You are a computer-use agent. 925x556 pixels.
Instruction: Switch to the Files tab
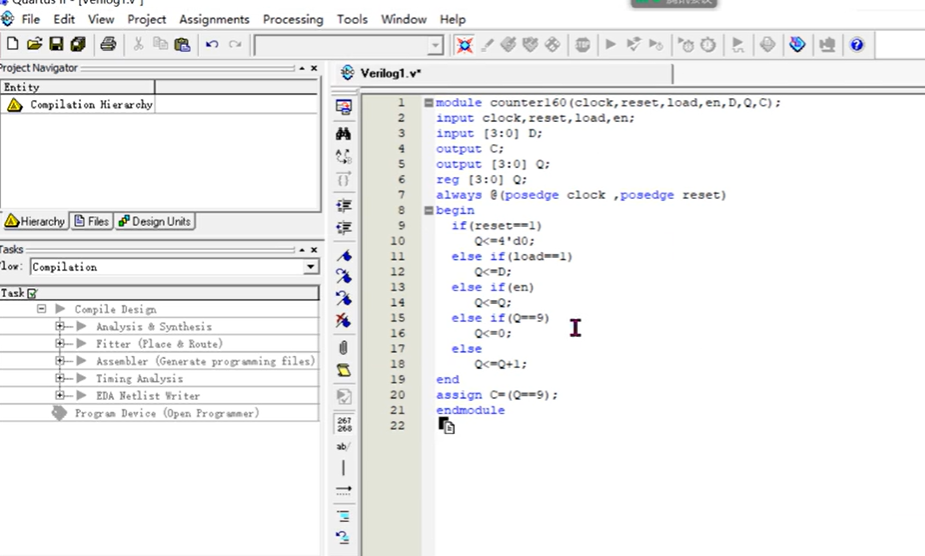coord(91,221)
